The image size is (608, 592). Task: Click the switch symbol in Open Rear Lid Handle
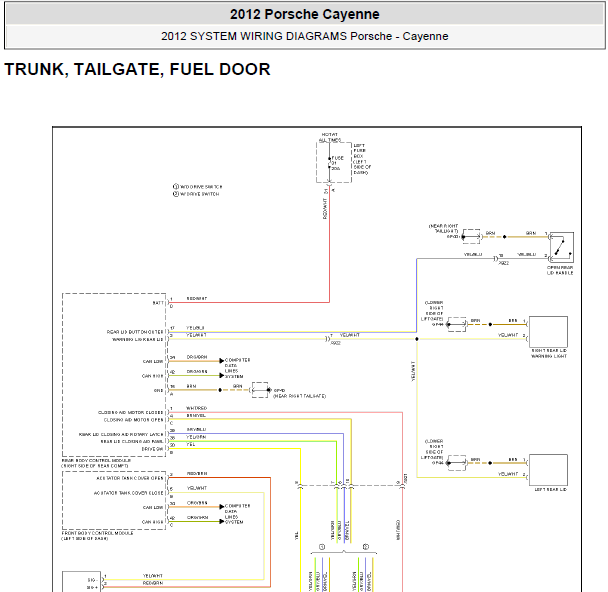[x=561, y=247]
